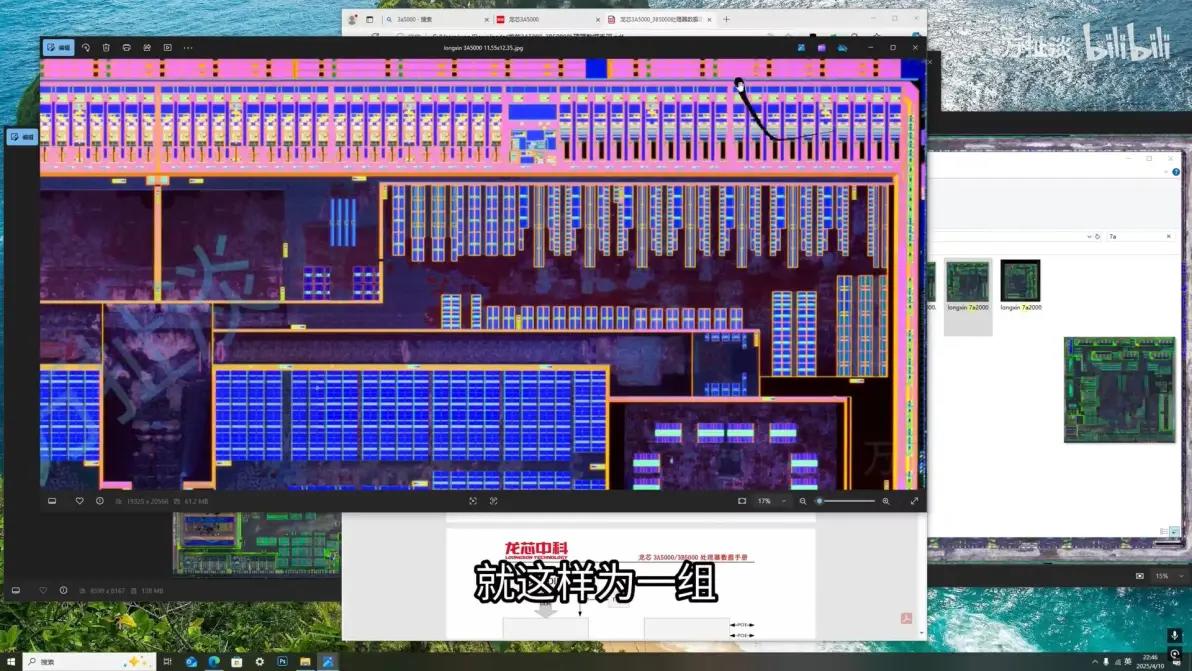Open the browser tab actions menu icon
The image size is (1192, 671).
[x=369, y=19]
